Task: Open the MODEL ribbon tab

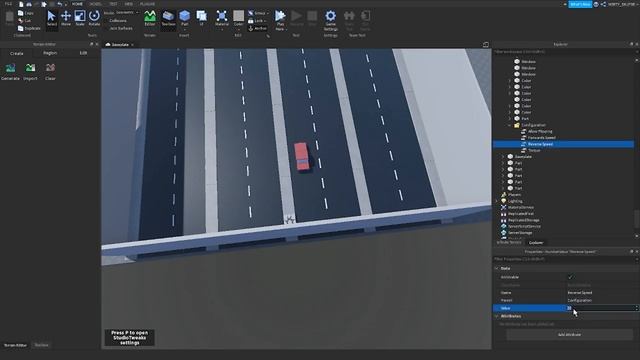Action: 95,4
